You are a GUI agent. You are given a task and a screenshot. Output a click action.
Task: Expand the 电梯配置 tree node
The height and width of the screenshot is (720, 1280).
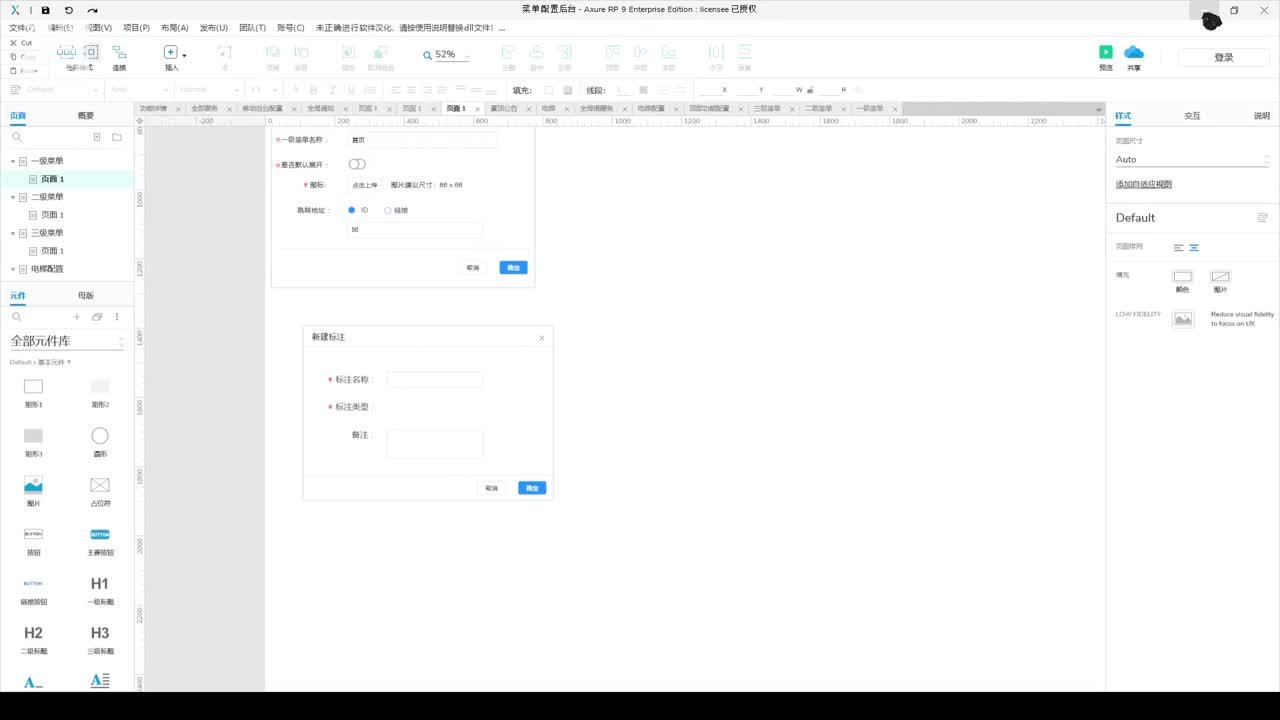(x=13, y=269)
